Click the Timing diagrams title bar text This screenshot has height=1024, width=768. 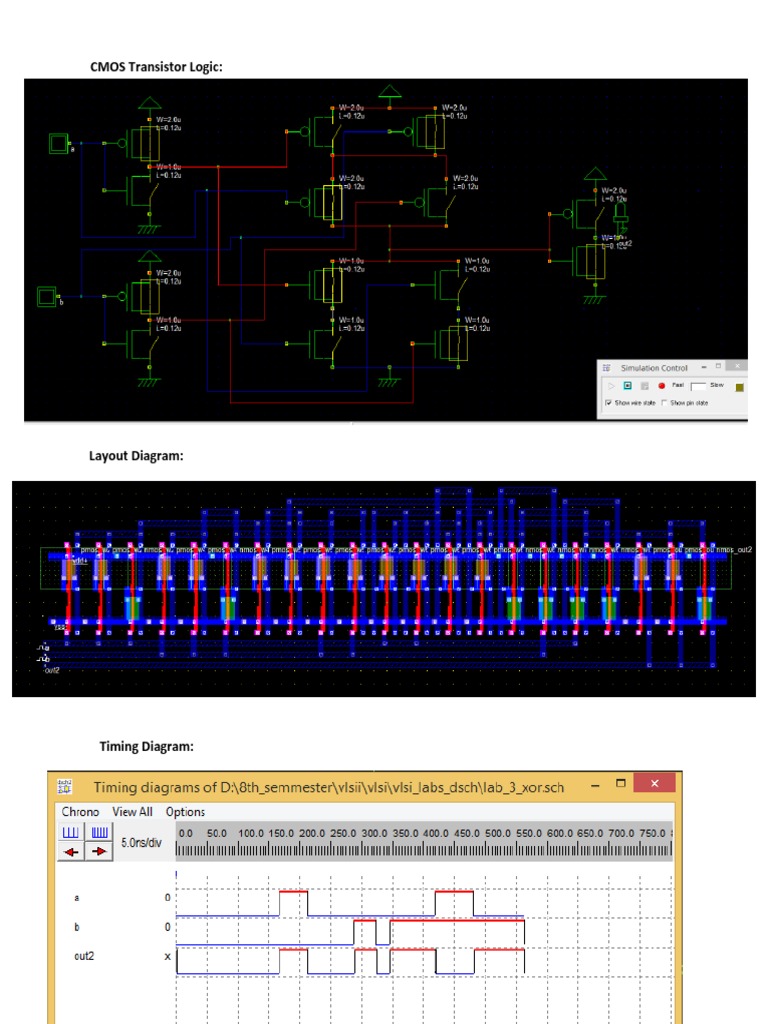pos(328,787)
